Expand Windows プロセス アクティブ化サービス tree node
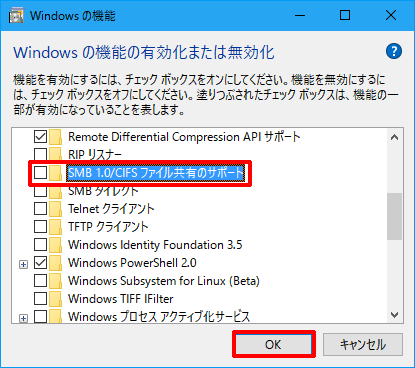The height and width of the screenshot is (368, 415). tap(23, 319)
